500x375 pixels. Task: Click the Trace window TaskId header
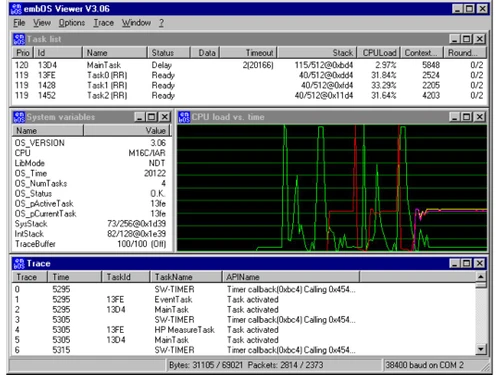pos(125,277)
